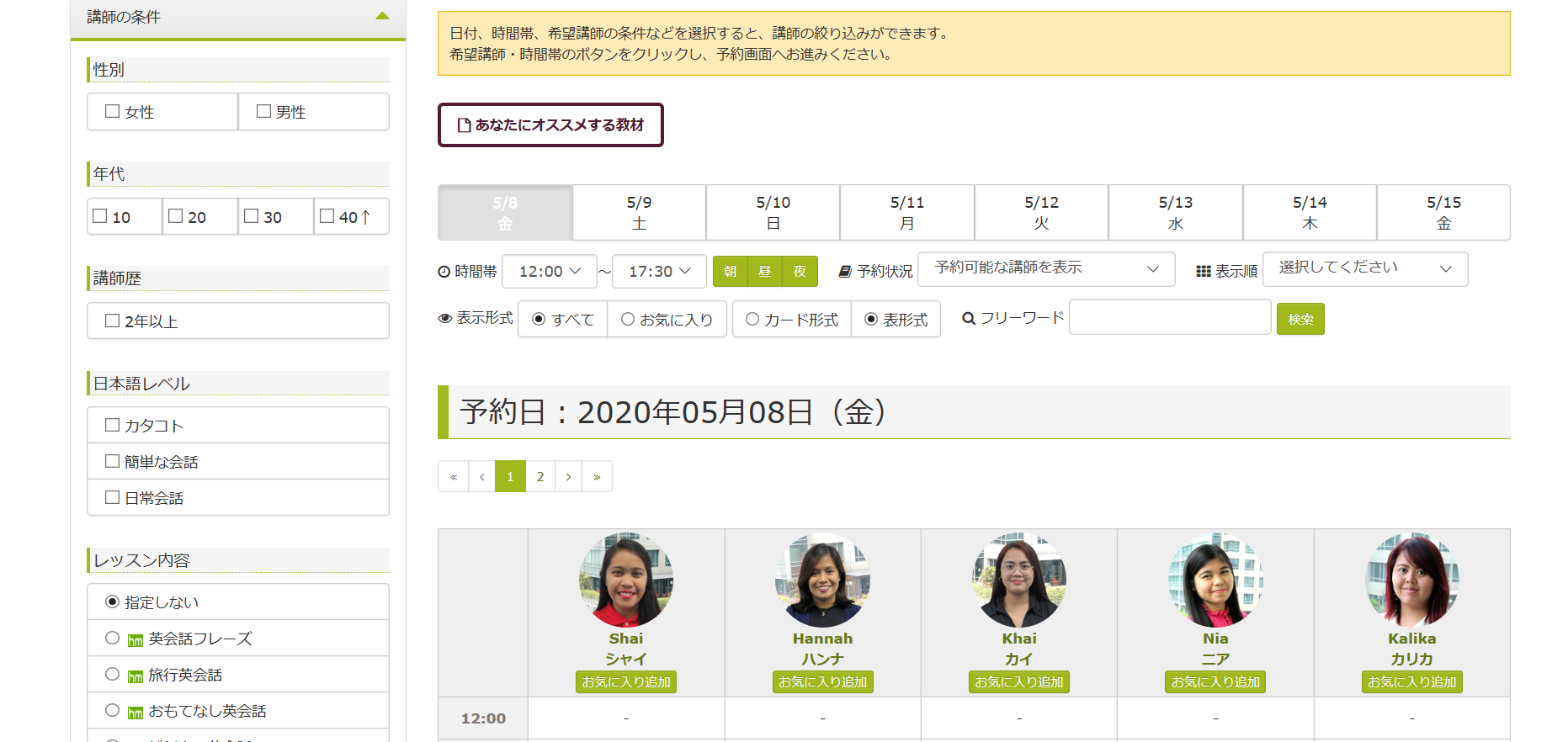Click the フリーワード search input field
The width and height of the screenshot is (1568, 742).
pos(1169,317)
